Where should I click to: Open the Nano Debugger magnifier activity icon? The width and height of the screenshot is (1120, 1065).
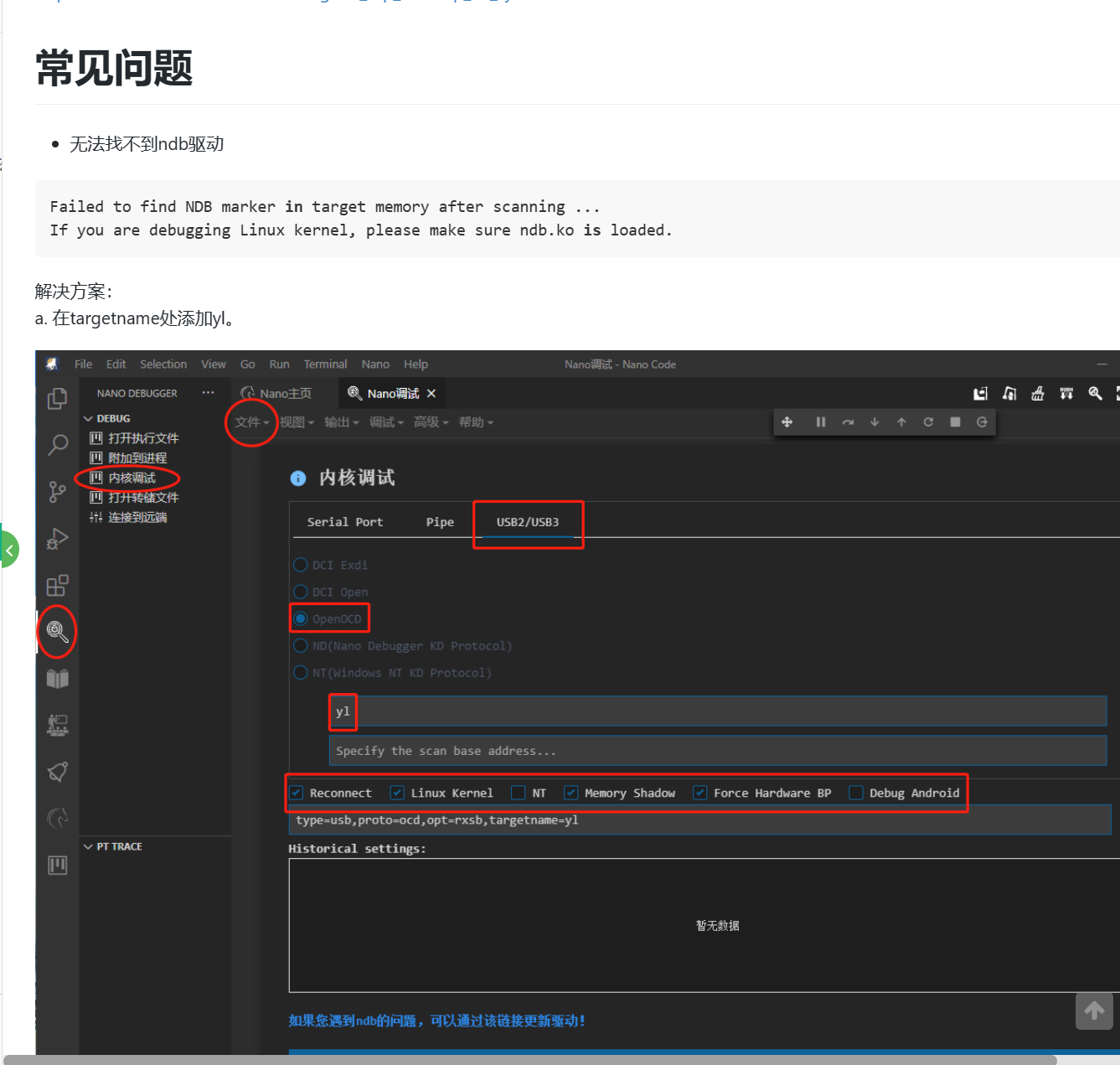tap(57, 631)
